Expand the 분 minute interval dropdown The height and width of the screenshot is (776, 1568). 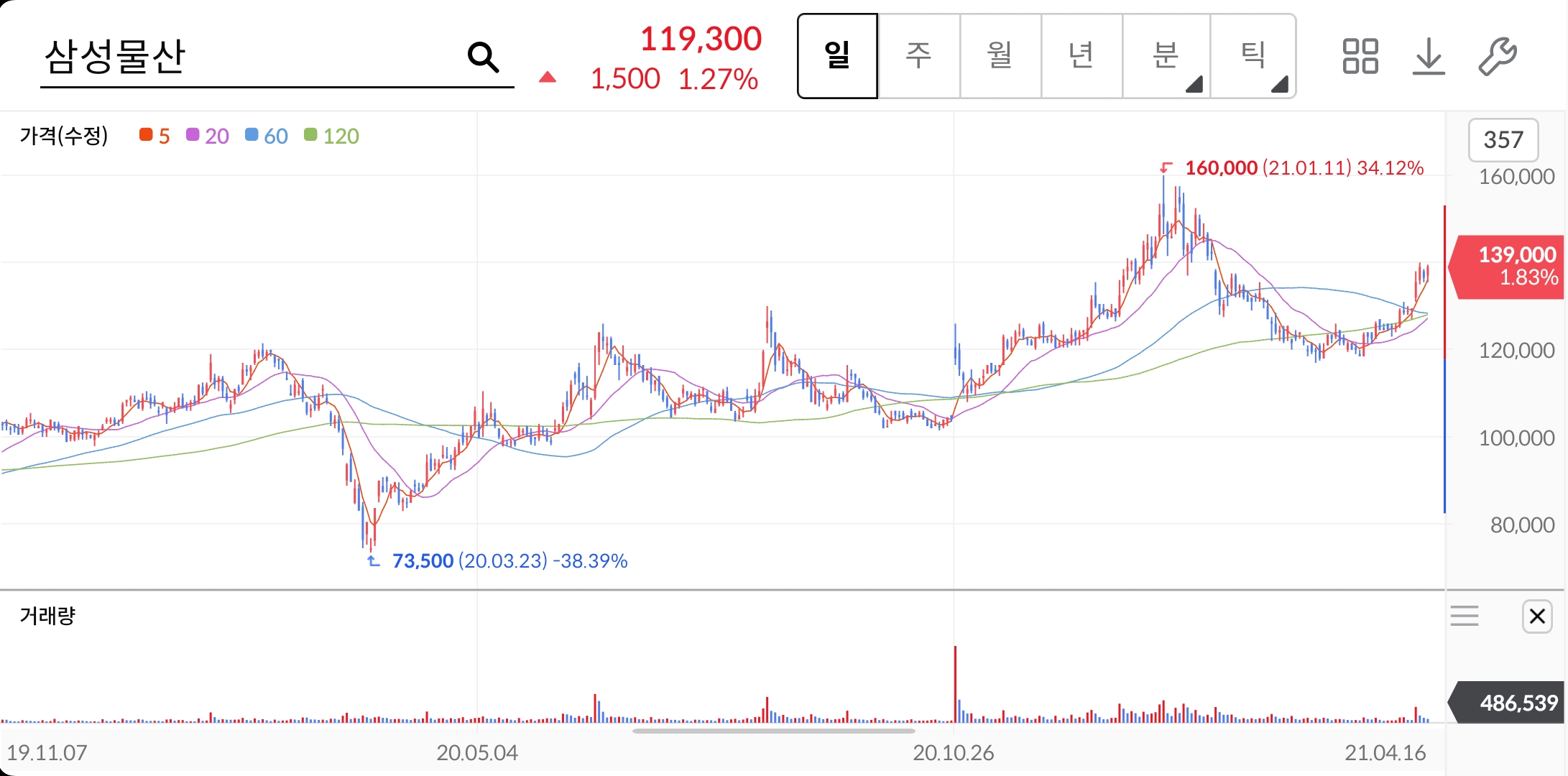click(x=1166, y=56)
